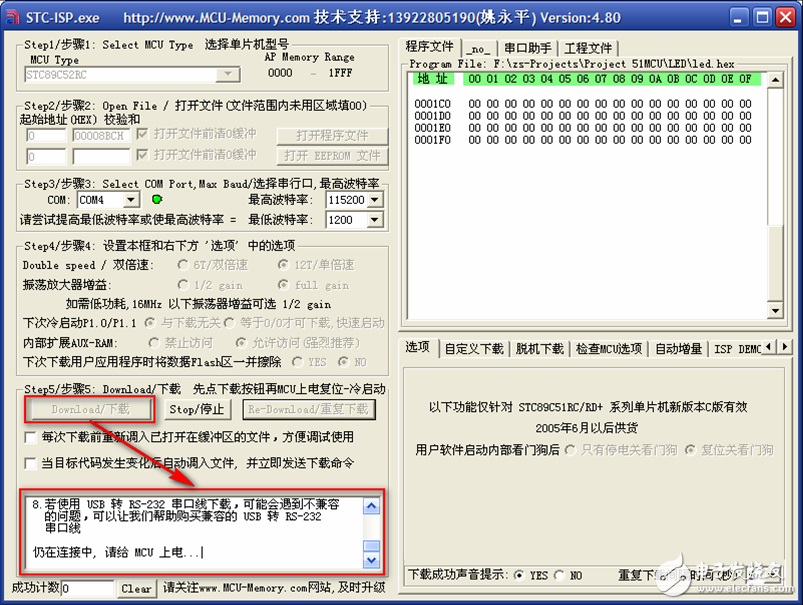This screenshot has width=803, height=605.
Task: Open the 脱机下载 tab
Action: click(x=539, y=348)
